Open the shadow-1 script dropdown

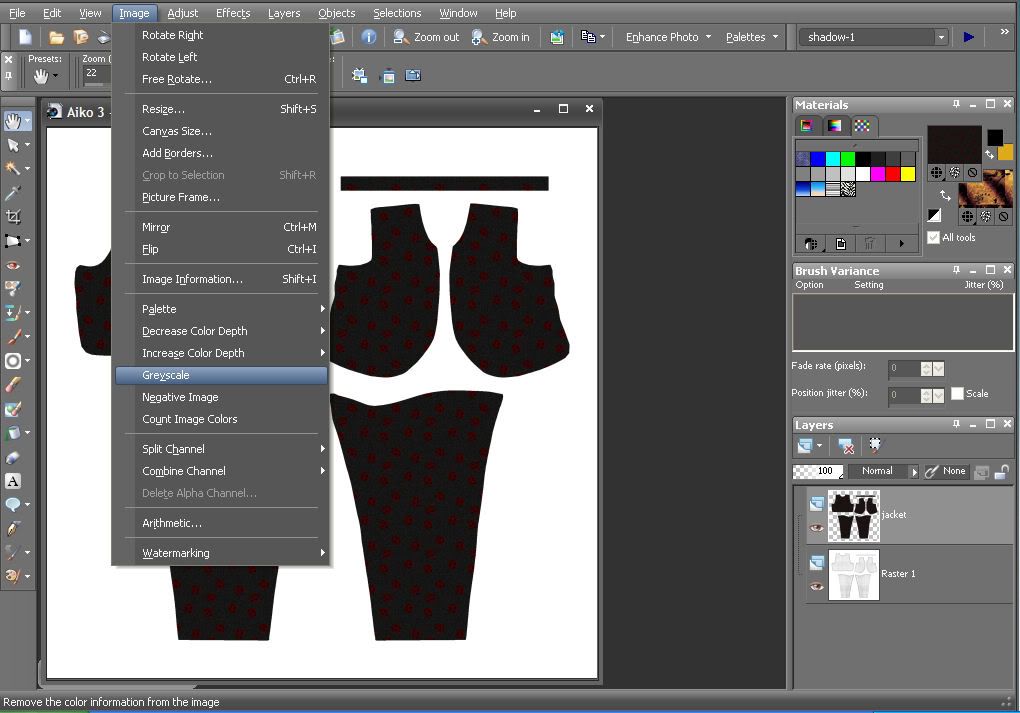coord(940,37)
